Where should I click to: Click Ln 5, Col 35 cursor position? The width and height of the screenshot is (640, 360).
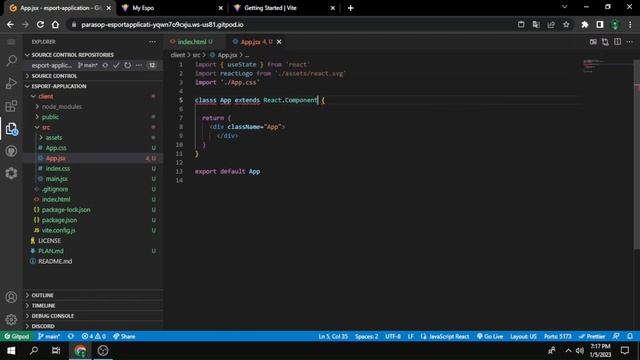click(333, 336)
